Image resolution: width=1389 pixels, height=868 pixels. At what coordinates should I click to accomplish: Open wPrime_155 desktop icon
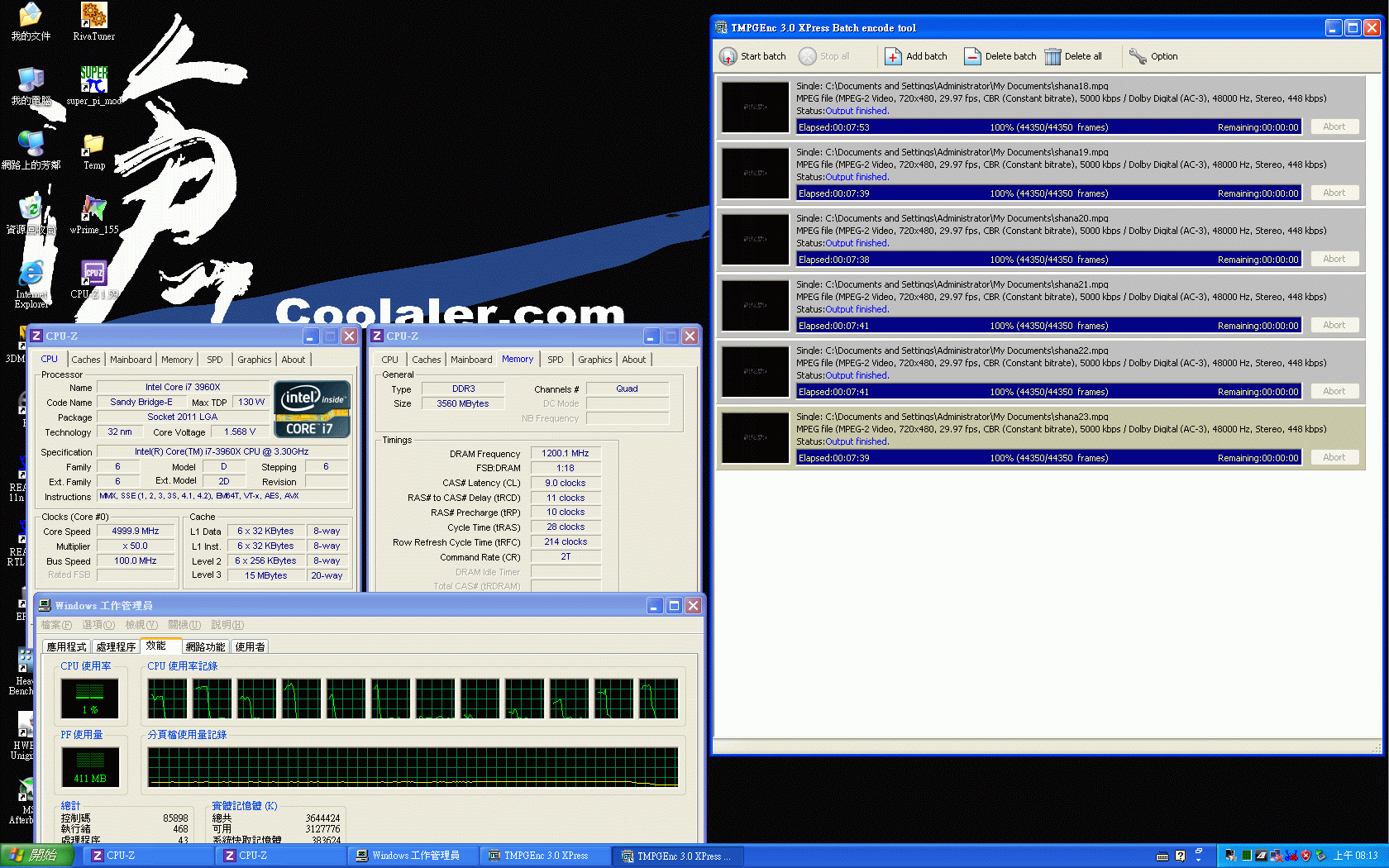(x=93, y=216)
